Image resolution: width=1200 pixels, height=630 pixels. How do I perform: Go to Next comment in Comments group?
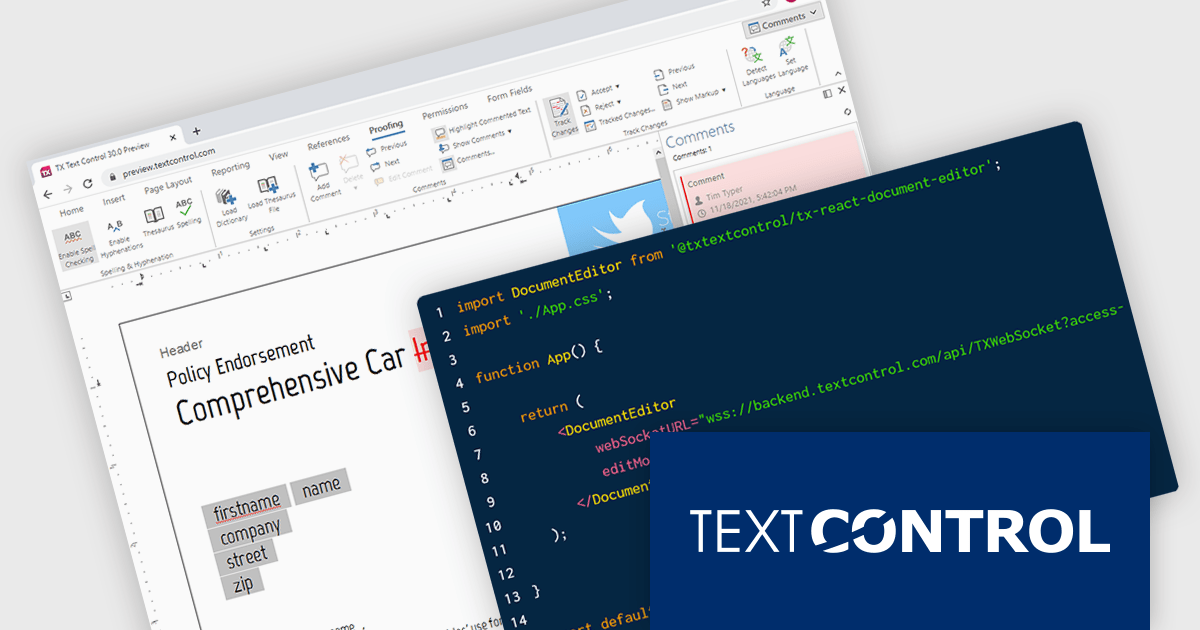coord(384,164)
